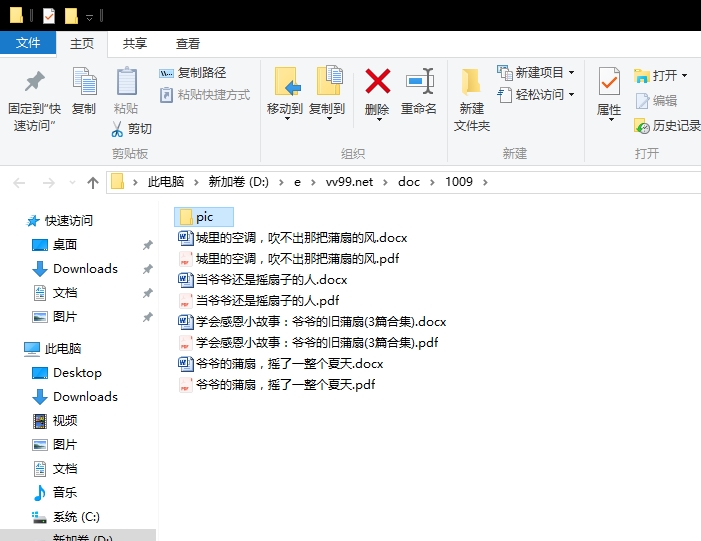Click the Paste (粘贴) clipboard icon
This screenshot has height=541, width=701.
[x=126, y=81]
